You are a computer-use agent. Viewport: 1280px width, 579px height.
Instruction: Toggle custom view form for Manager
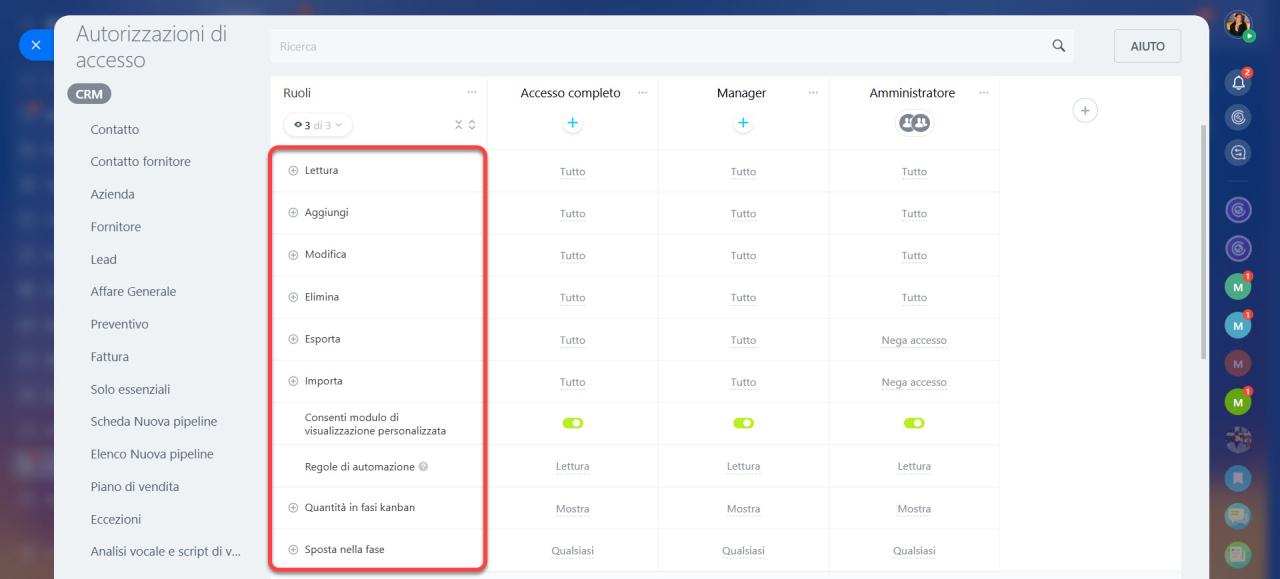click(743, 423)
